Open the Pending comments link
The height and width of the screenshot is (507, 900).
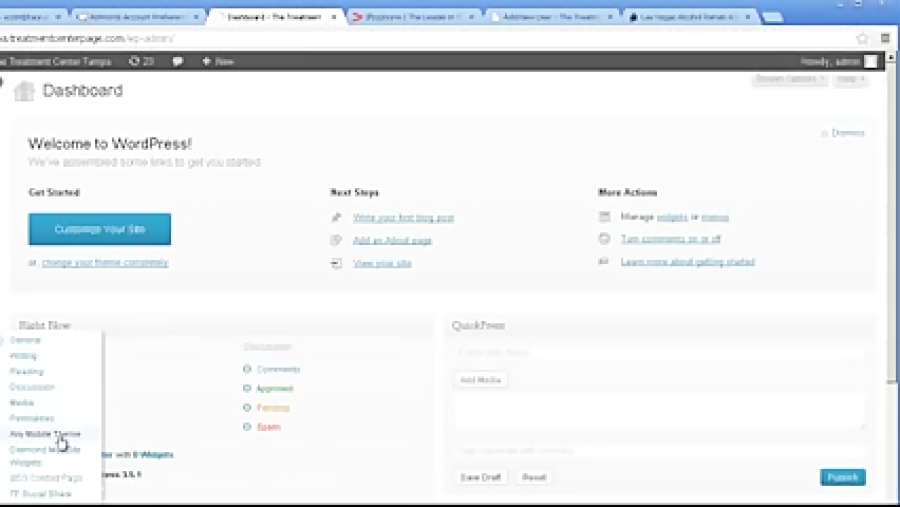click(273, 408)
